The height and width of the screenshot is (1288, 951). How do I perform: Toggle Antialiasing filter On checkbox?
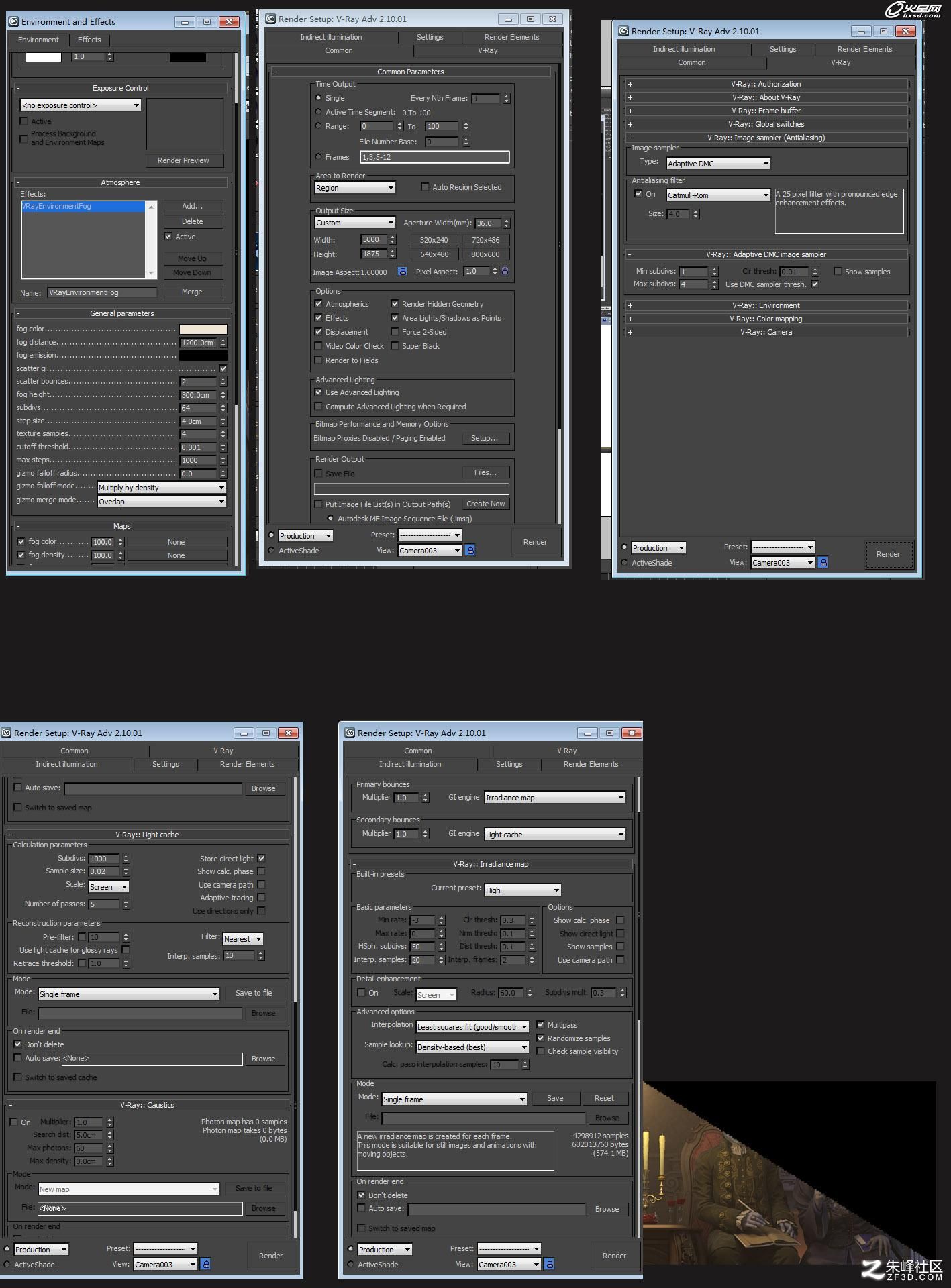(638, 194)
